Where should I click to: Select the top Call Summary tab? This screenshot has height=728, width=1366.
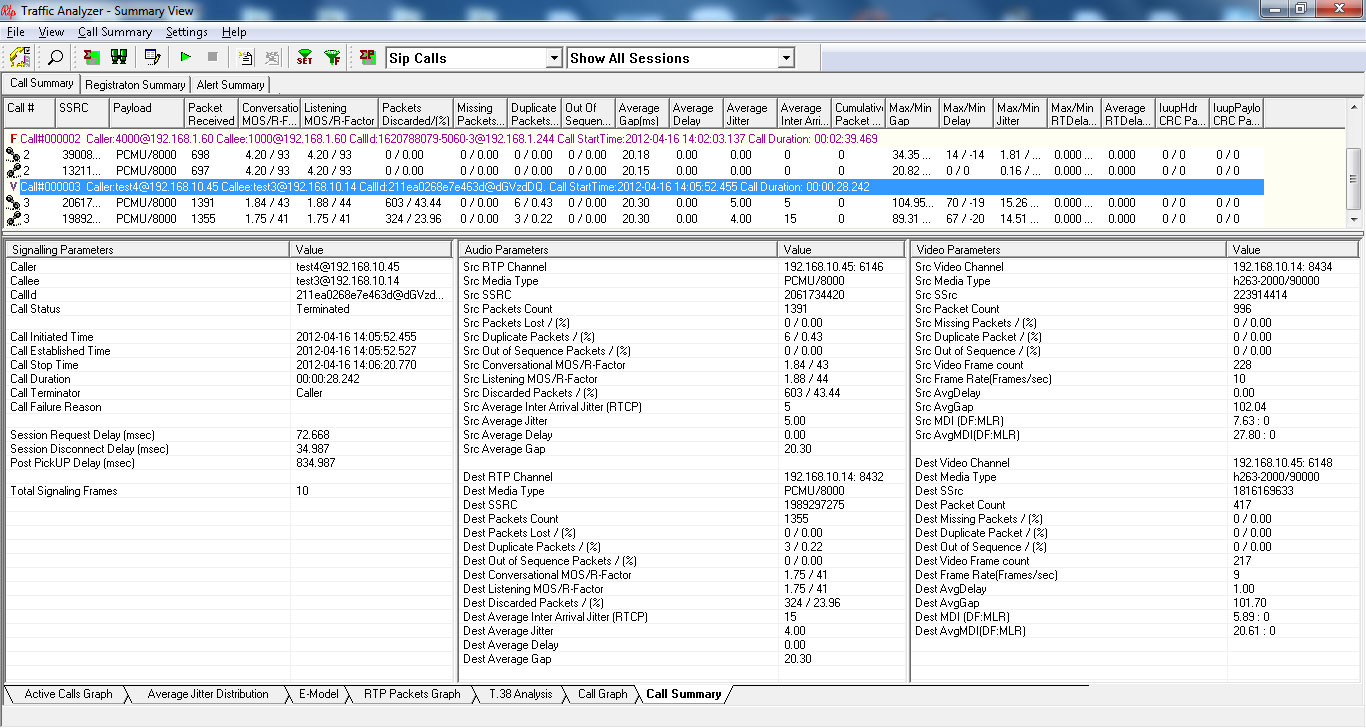click(x=41, y=84)
